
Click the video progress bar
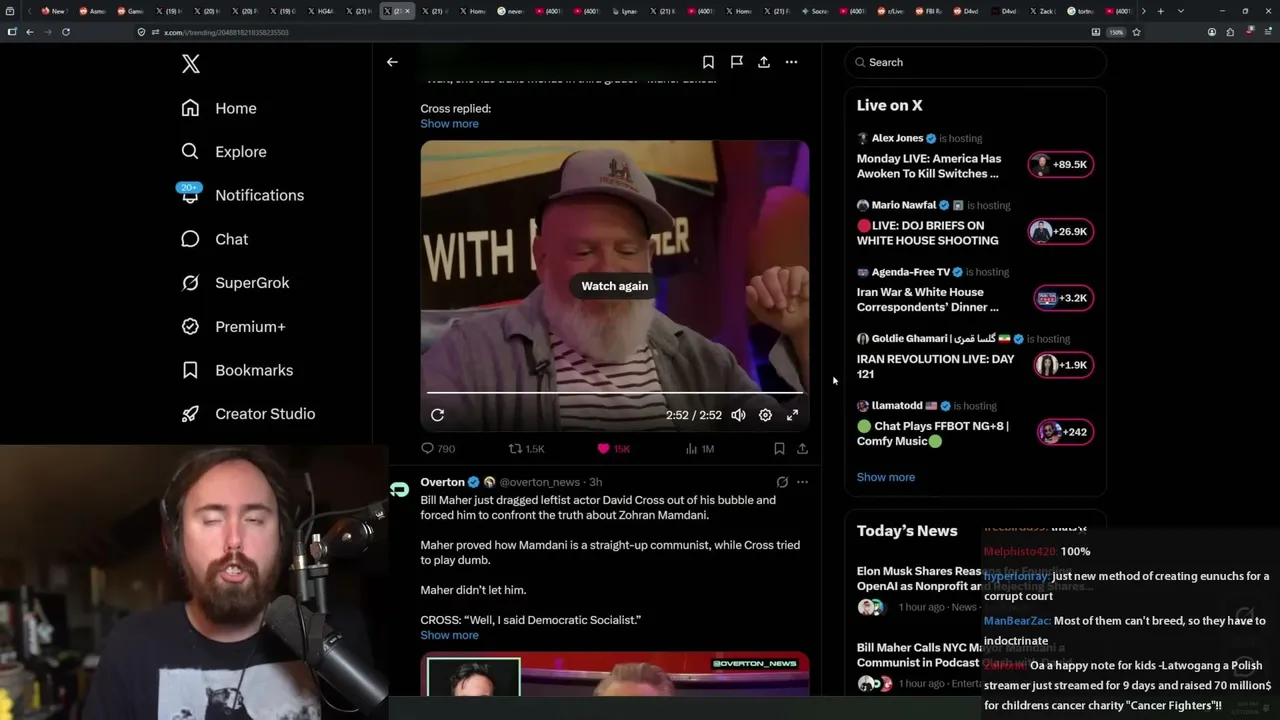pyautogui.click(x=615, y=393)
